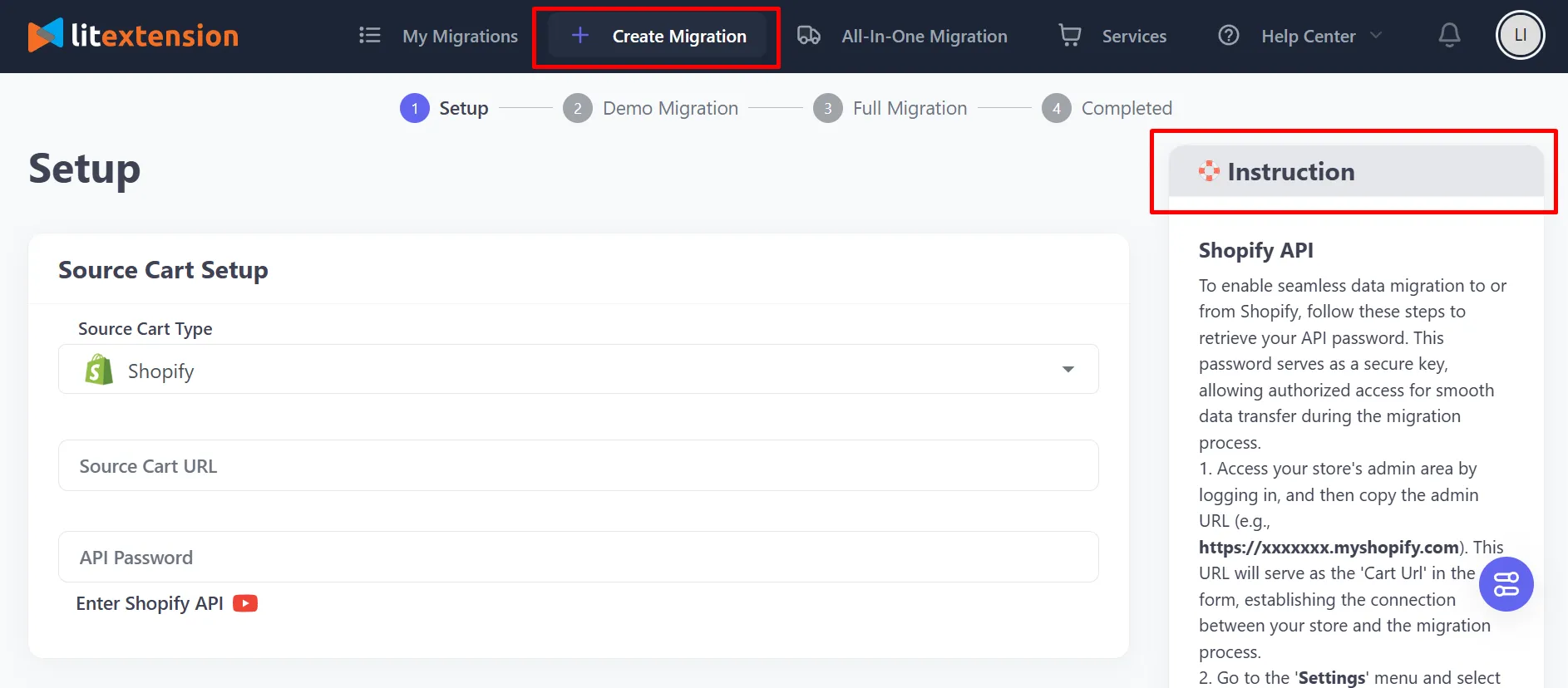Click the YouTube video icon
Viewport: 1568px width, 688px height.
pos(245,603)
